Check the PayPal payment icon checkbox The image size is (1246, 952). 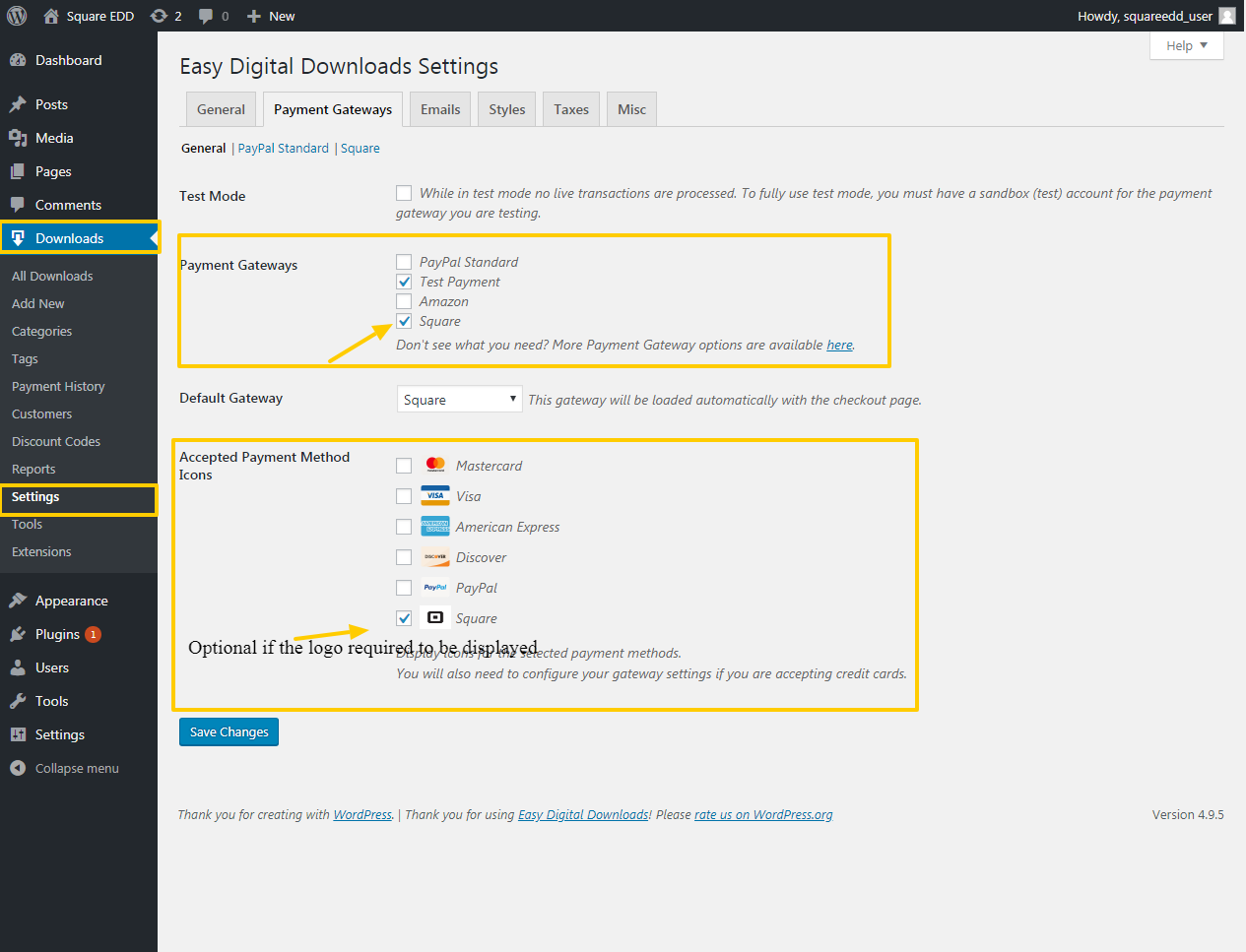(404, 588)
